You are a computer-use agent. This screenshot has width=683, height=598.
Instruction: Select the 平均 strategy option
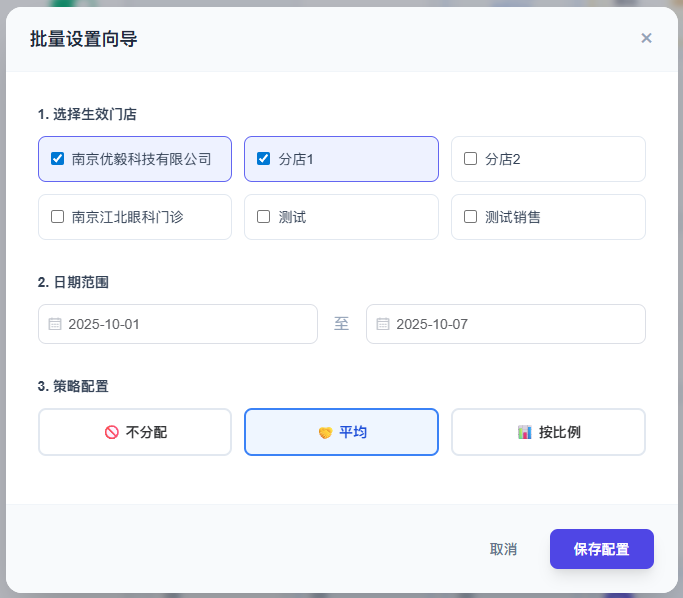pos(341,432)
